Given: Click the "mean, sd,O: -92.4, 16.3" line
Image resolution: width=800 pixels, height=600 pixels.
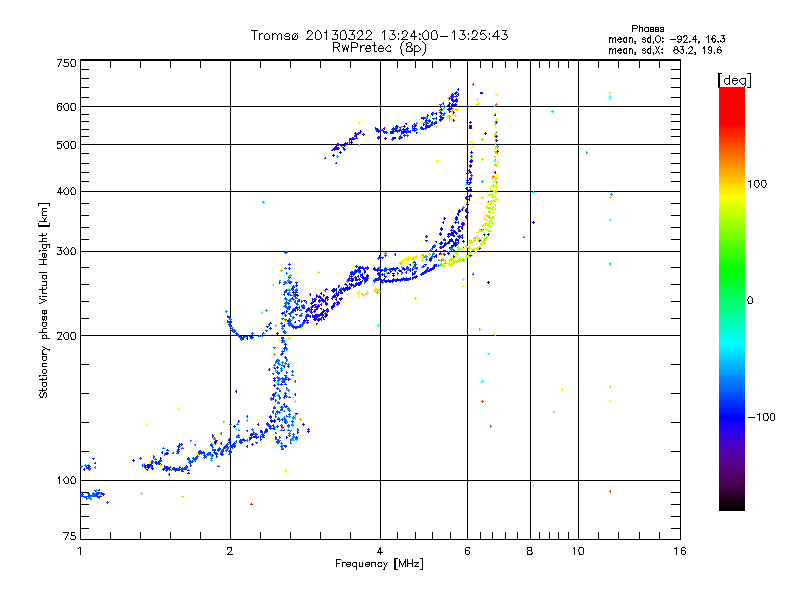Looking at the screenshot, I should [x=667, y=39].
